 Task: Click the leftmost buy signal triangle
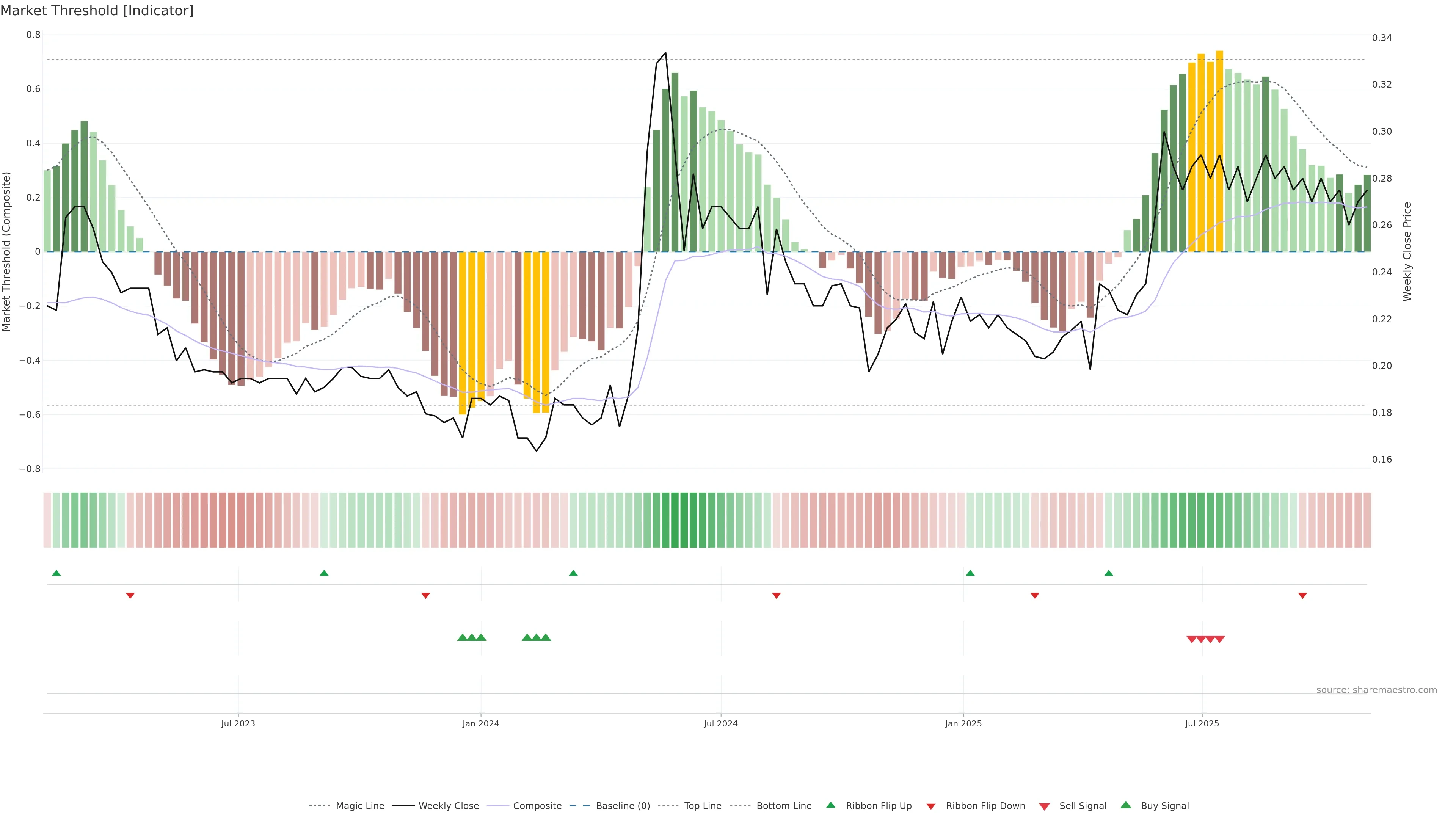click(x=462, y=637)
